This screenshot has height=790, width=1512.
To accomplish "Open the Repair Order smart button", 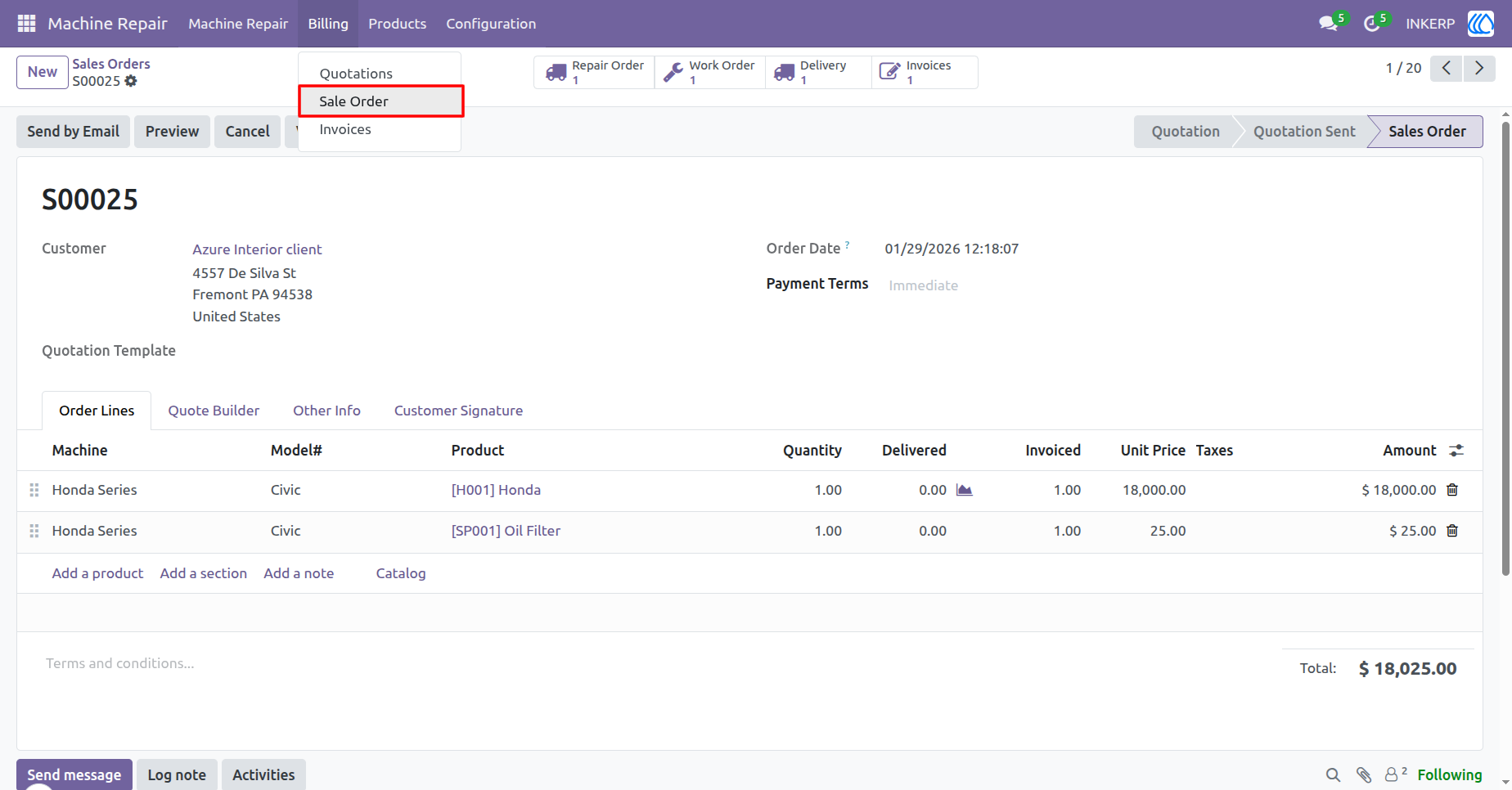I will click(594, 72).
